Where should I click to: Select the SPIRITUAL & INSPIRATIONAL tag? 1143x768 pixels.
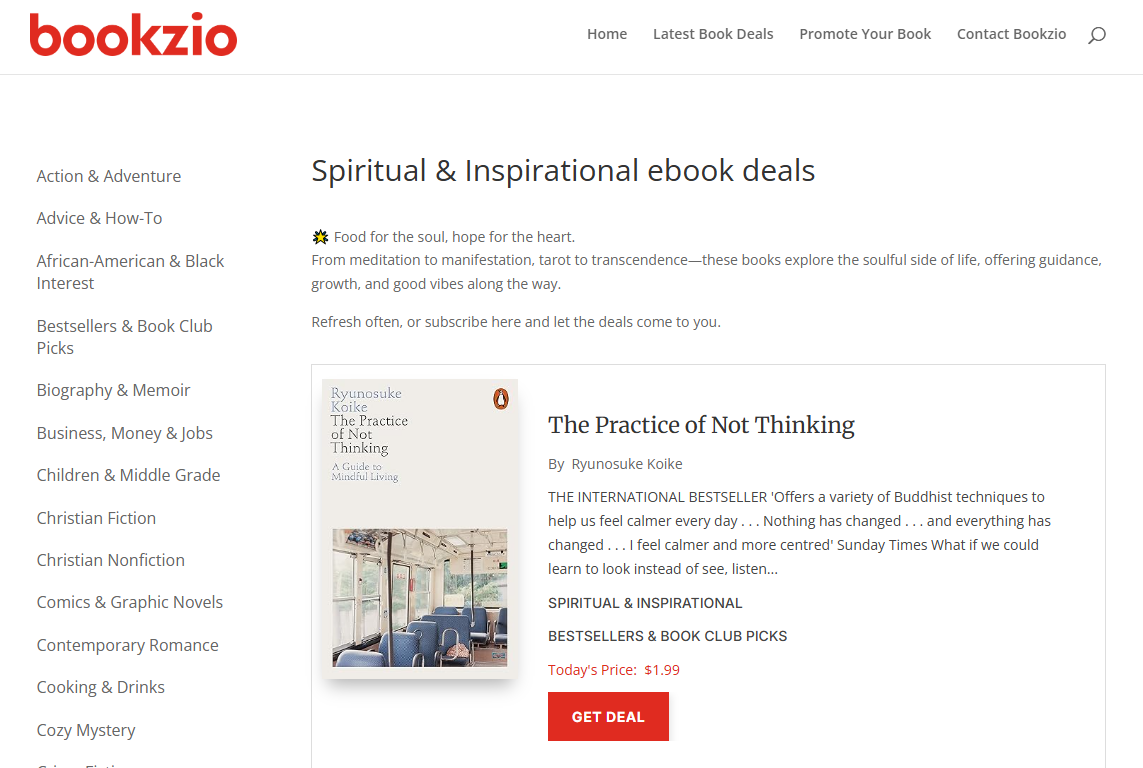pos(645,603)
